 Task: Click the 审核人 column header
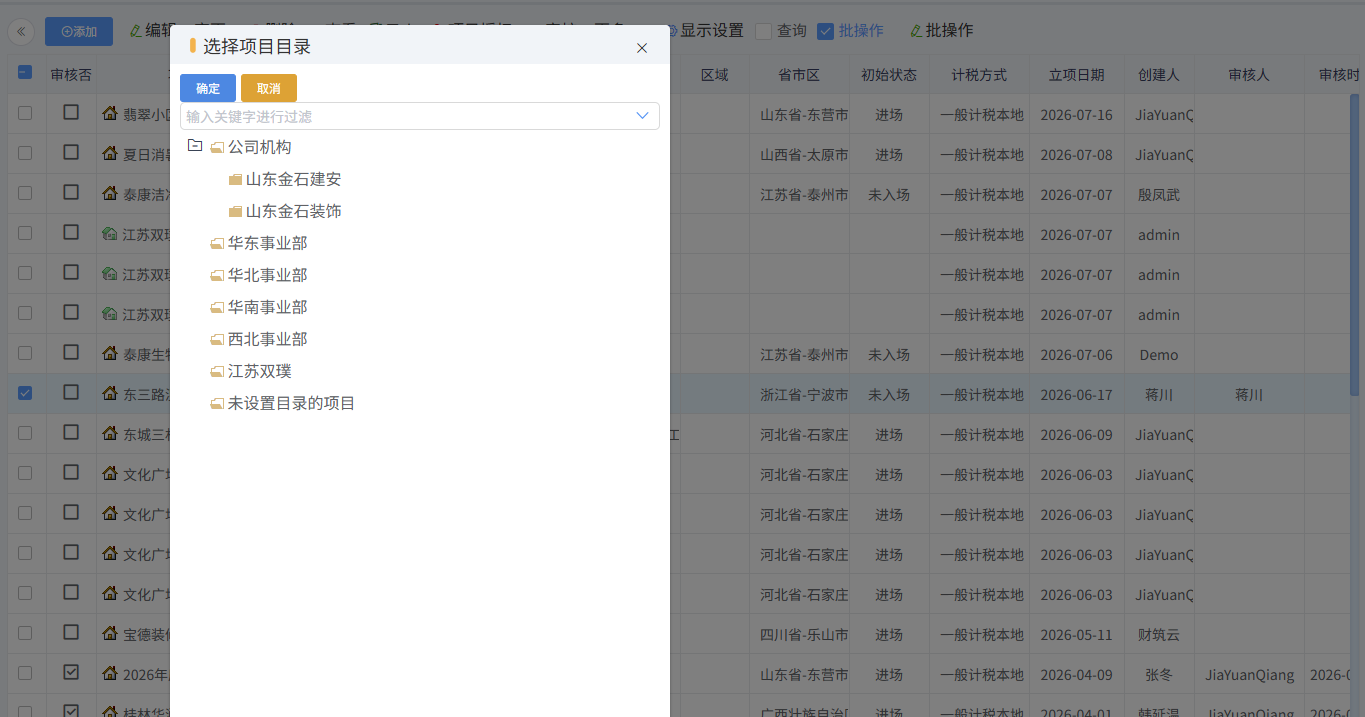click(1249, 75)
